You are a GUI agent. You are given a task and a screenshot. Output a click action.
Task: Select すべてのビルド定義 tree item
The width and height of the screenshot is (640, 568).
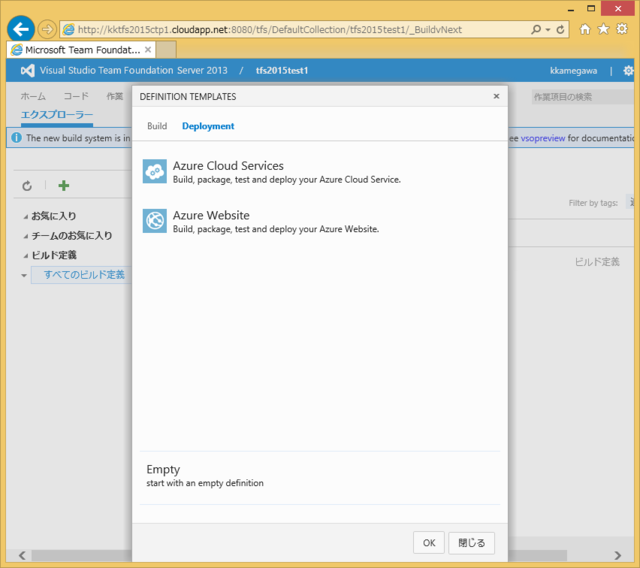84,275
